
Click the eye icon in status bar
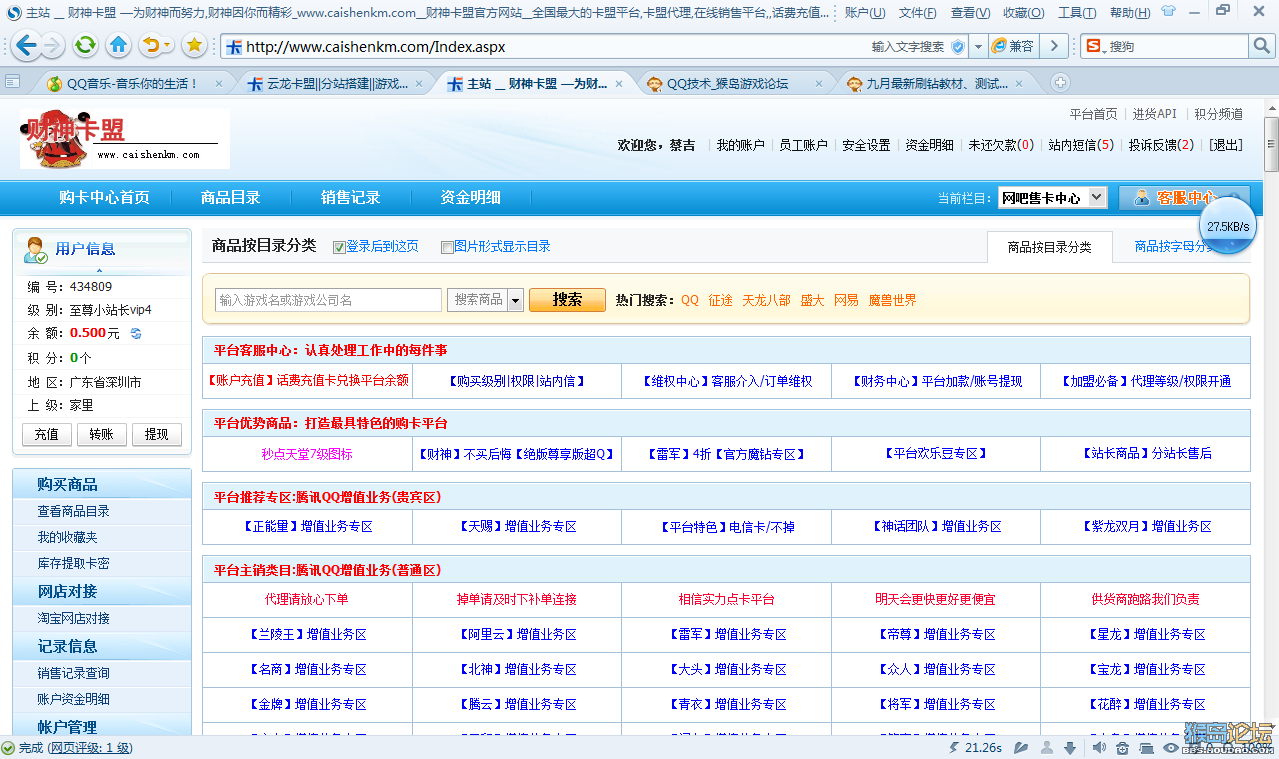[1172, 747]
